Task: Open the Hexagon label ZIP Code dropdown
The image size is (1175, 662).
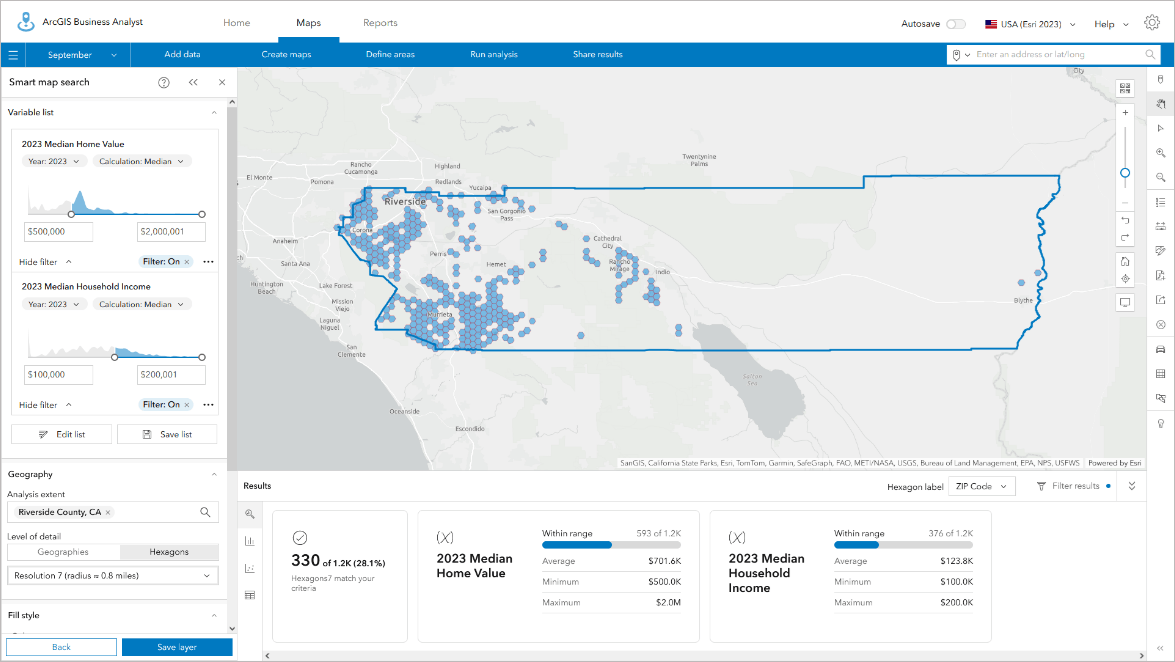Action: tap(981, 486)
